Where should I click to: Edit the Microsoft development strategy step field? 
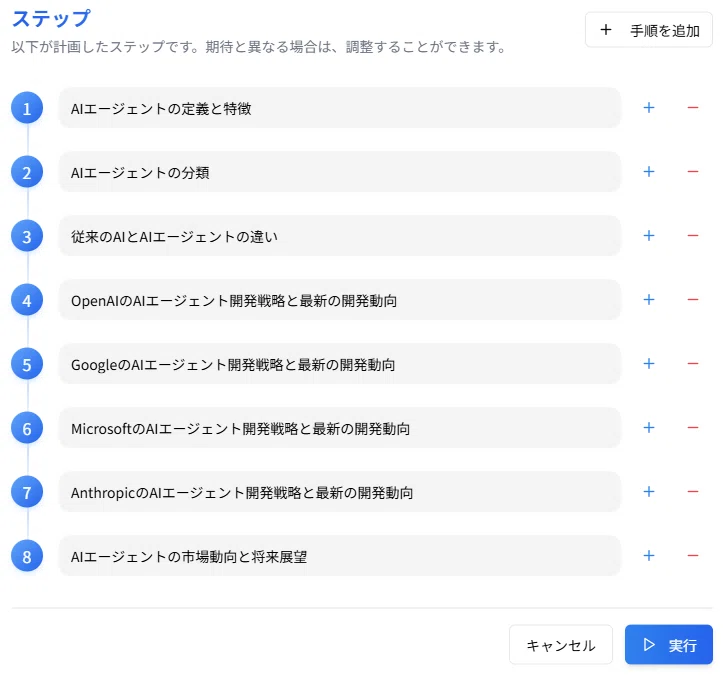point(340,428)
